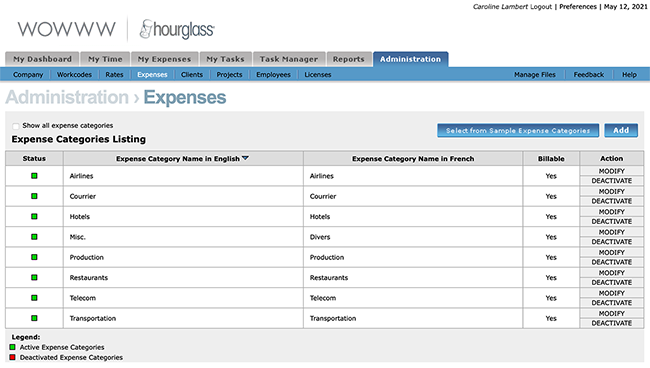The image size is (650, 368).
Task: Select the Administration tab
Action: click(x=410, y=59)
